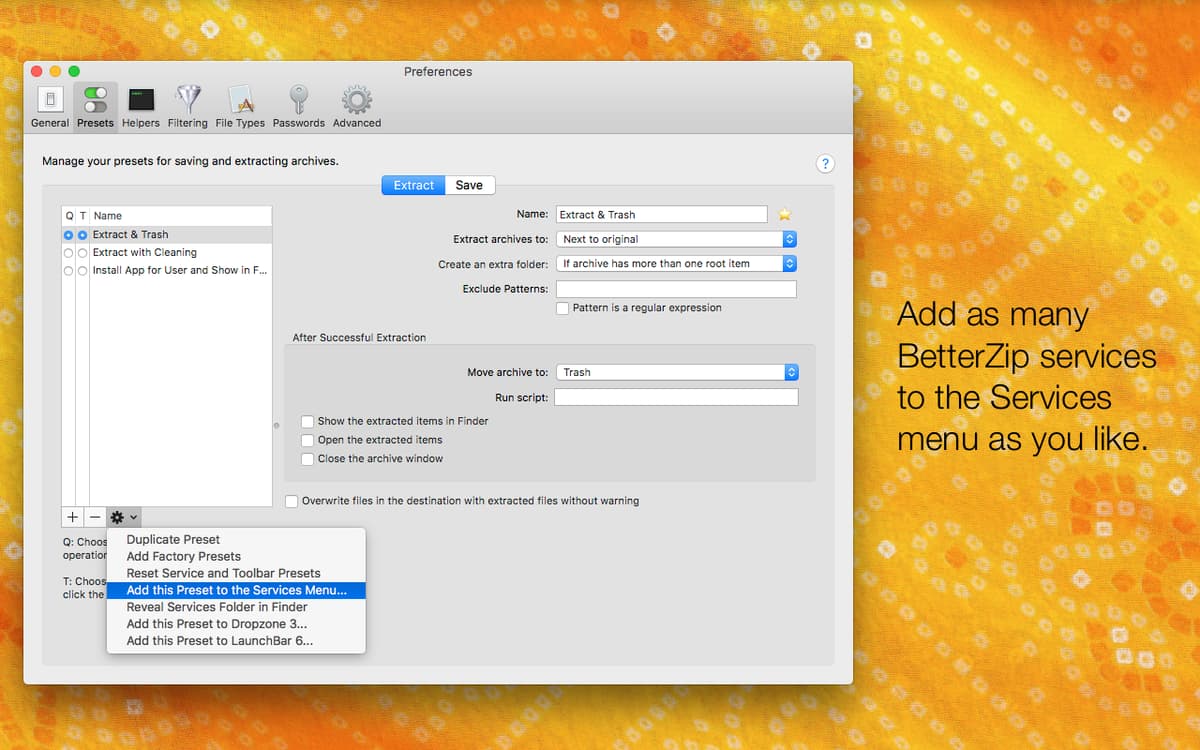Open the File Types preferences pane
Screen dimensions: 1200x750
click(x=240, y=103)
